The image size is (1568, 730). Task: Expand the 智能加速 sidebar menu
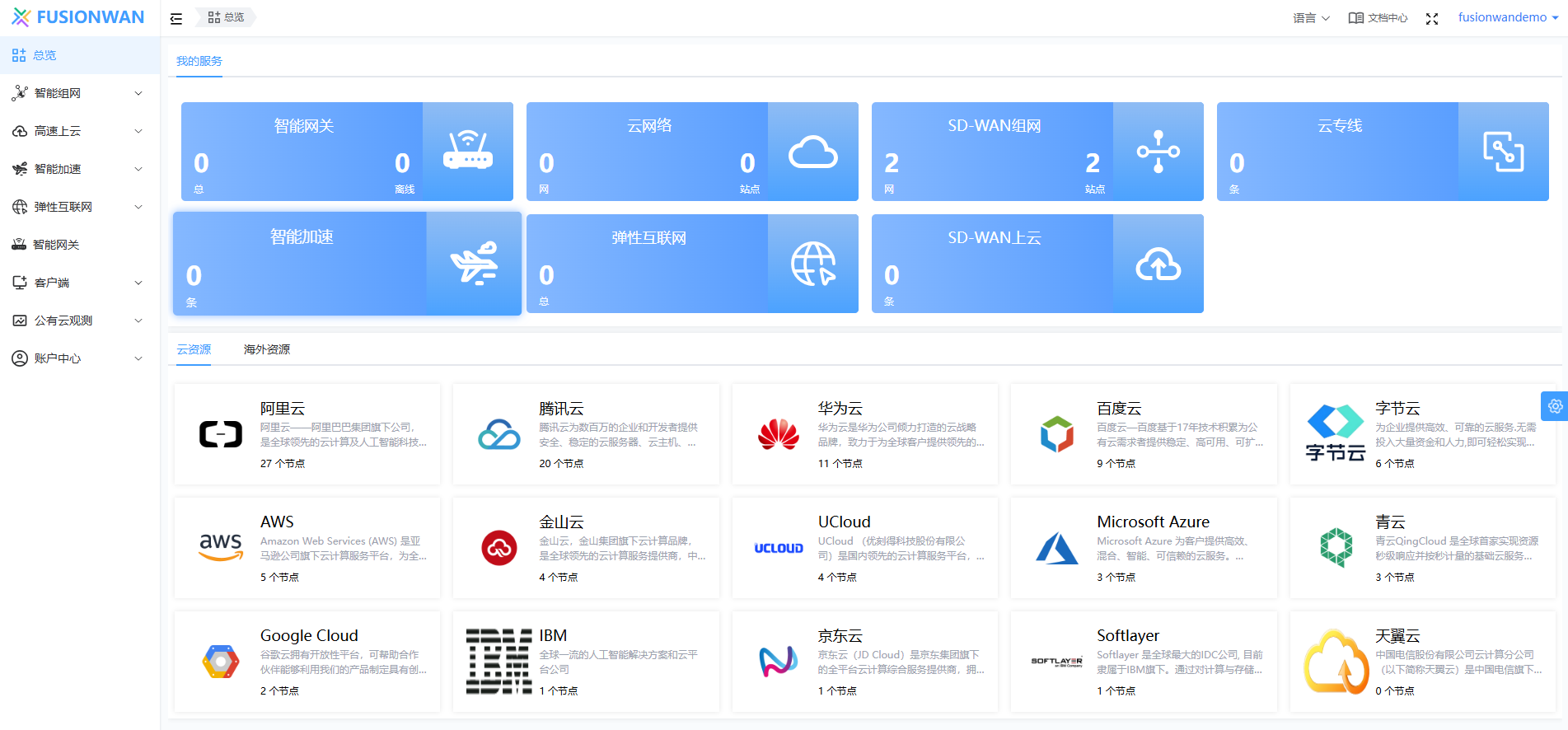click(80, 169)
